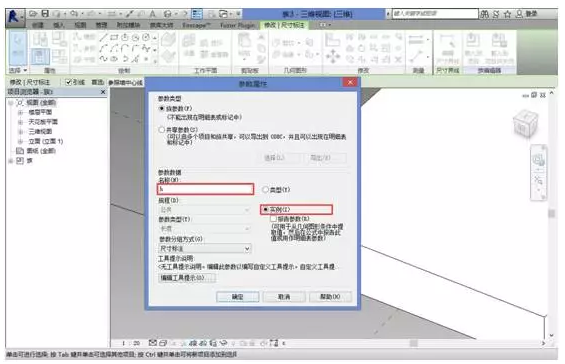Open the Modify | Dimensions ribbon tab
565x364 pixels.
tap(284, 25)
